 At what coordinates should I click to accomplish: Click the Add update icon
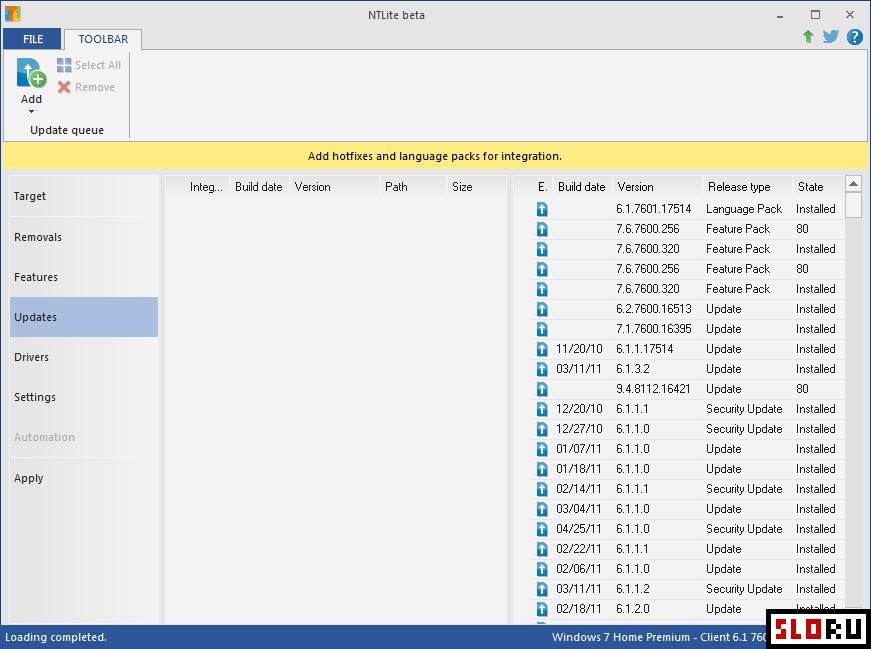[31, 73]
